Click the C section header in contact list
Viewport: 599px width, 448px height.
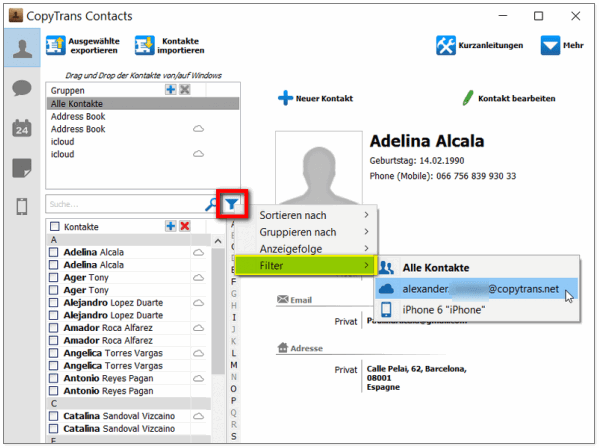point(128,404)
